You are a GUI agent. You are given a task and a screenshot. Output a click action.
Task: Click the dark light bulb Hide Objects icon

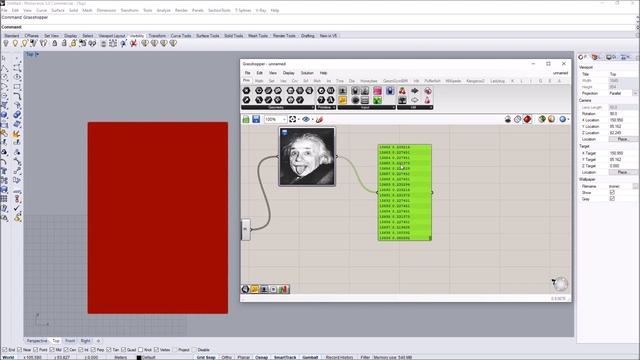[6, 43]
